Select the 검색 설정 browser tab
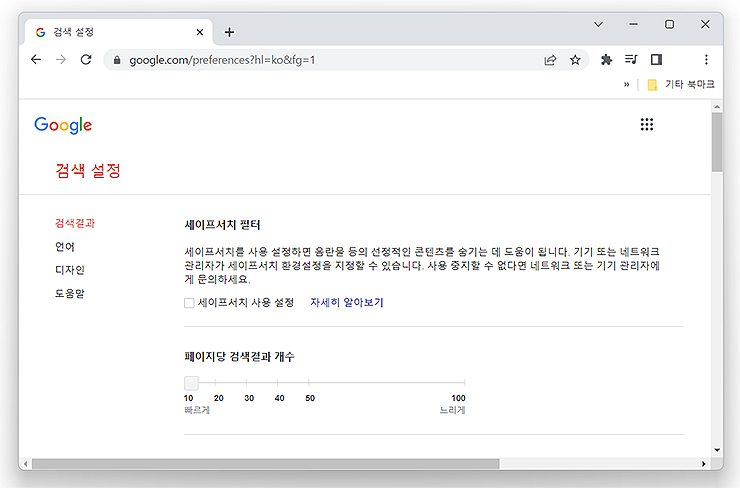The height and width of the screenshot is (488, 740). pyautogui.click(x=118, y=32)
